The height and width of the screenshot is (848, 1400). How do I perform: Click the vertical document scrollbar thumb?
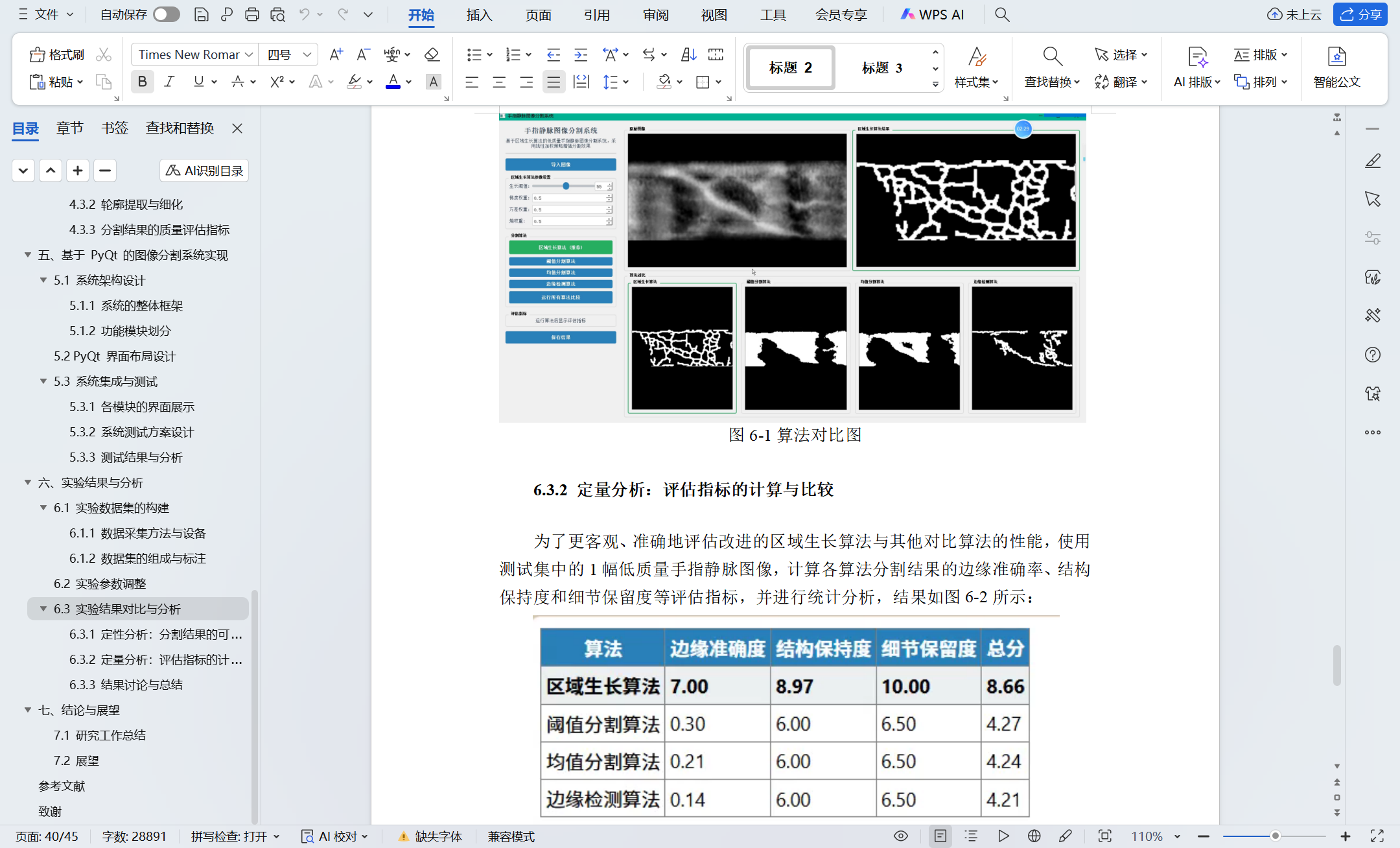(1336, 665)
